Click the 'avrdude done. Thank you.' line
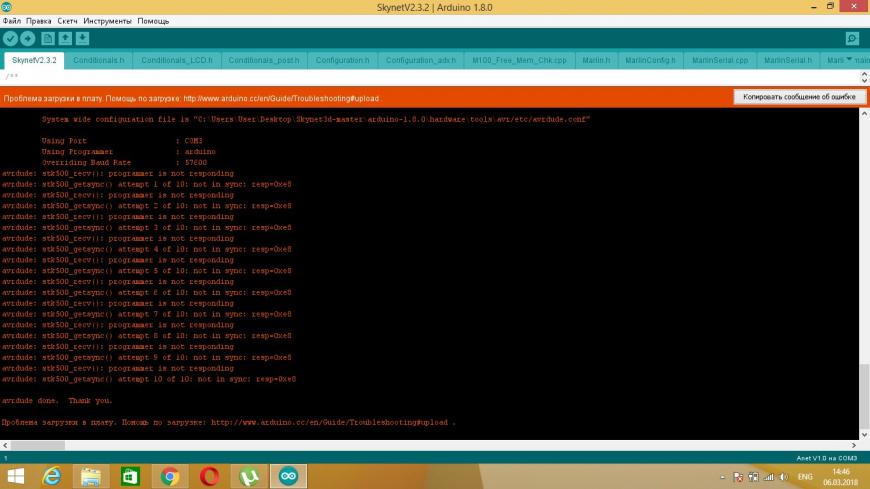The image size is (870, 489). (57, 401)
